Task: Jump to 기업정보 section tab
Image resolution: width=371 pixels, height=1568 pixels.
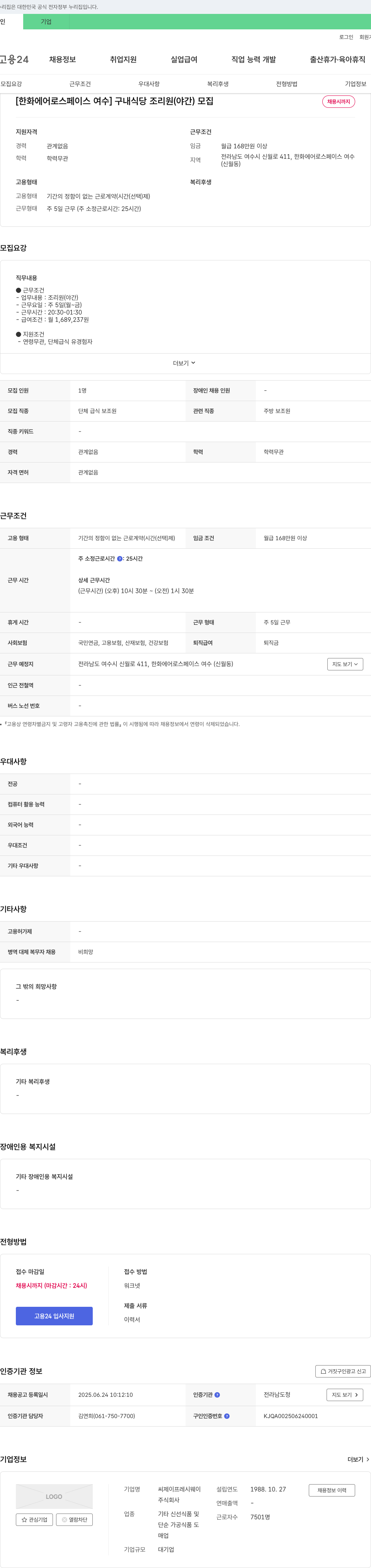Action: [x=356, y=84]
